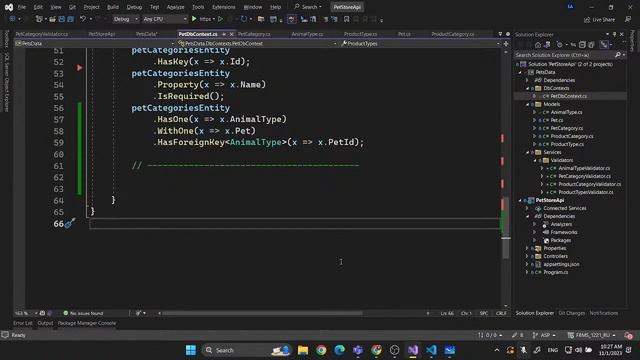The image size is (640, 360).
Task: Select Program.cs in Solution Explorer
Action: click(555, 272)
